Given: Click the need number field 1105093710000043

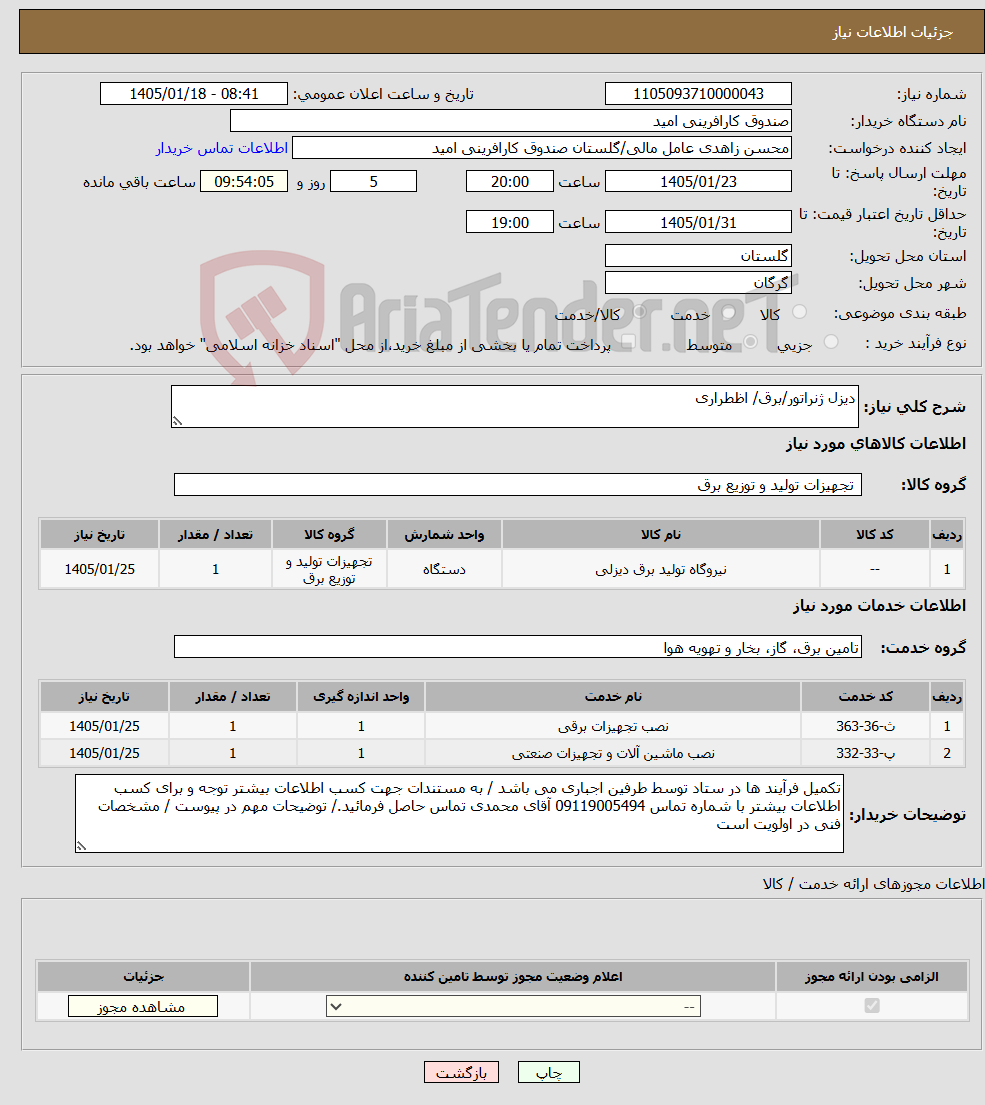Looking at the screenshot, I should [698, 94].
